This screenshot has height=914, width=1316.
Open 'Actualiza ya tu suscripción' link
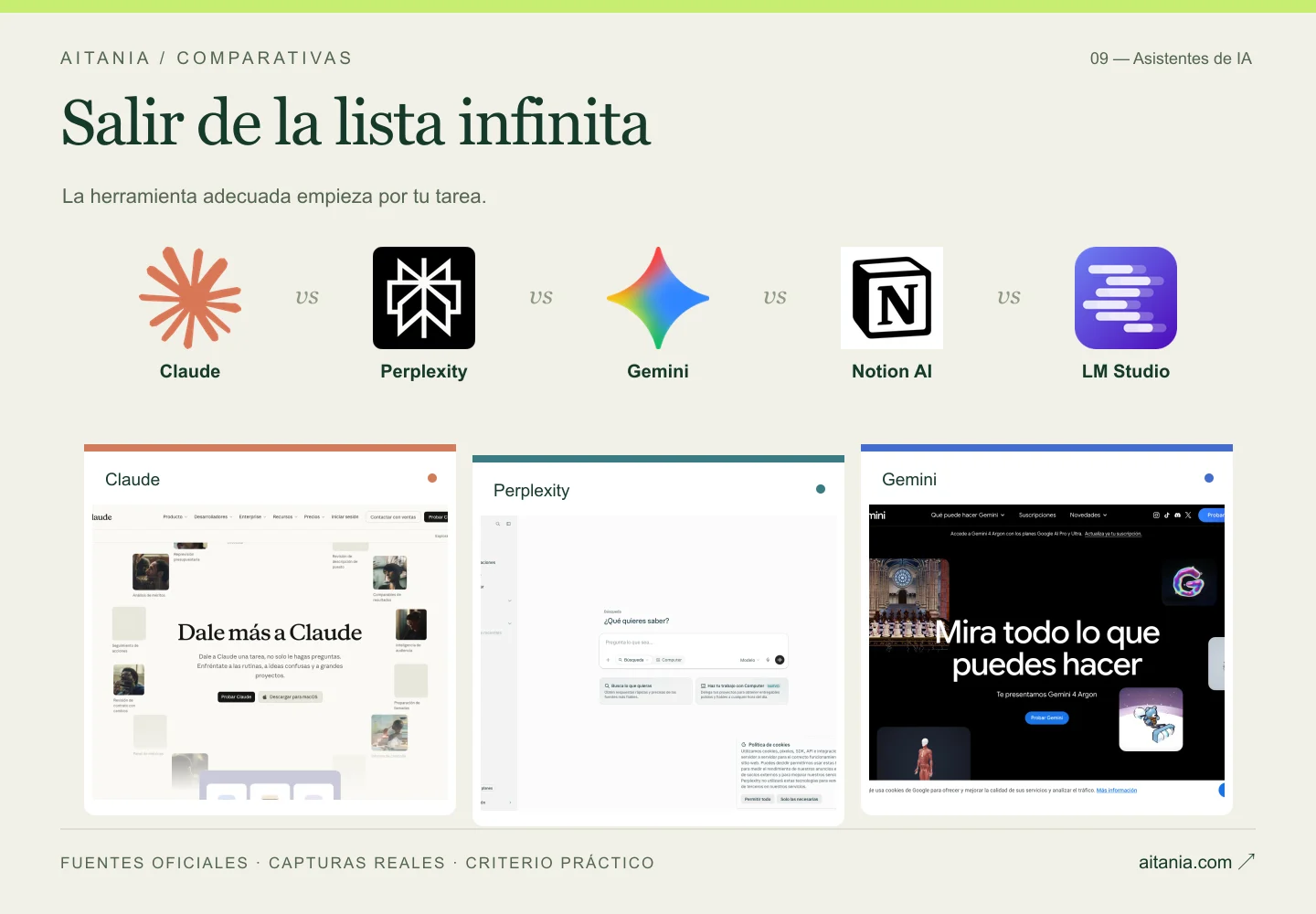(x=1113, y=534)
